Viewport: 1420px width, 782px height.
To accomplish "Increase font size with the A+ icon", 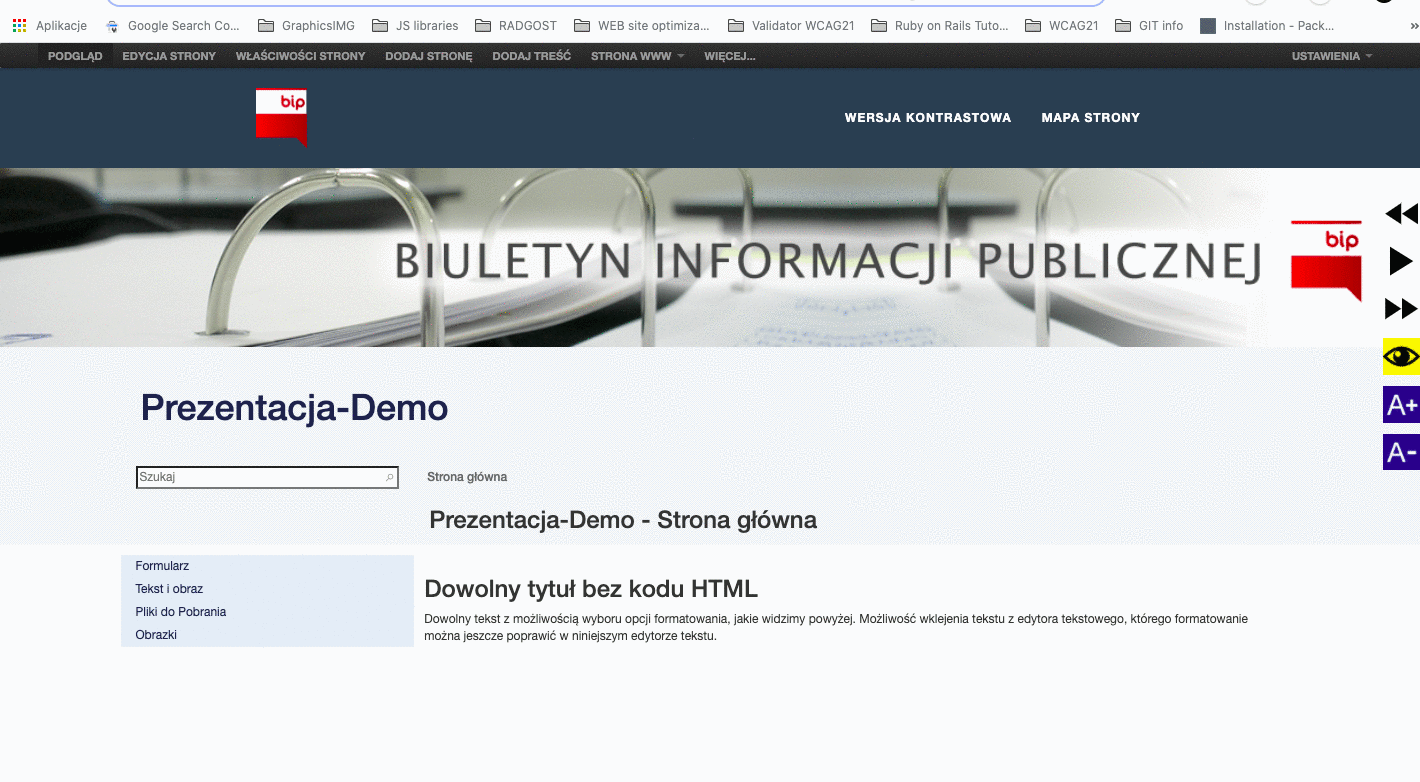I will (x=1401, y=405).
